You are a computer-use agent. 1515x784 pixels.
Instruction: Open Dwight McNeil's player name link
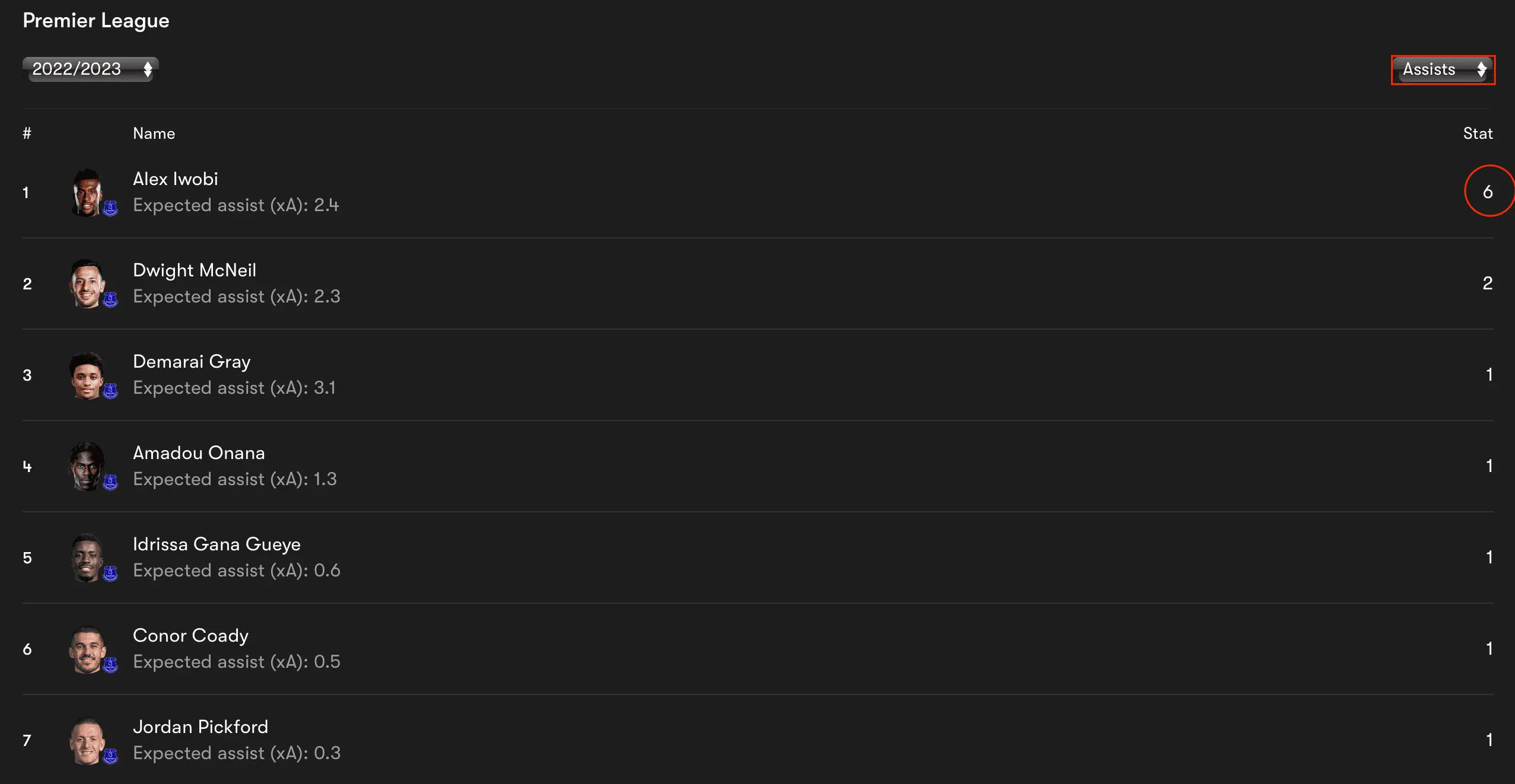pyautogui.click(x=195, y=270)
